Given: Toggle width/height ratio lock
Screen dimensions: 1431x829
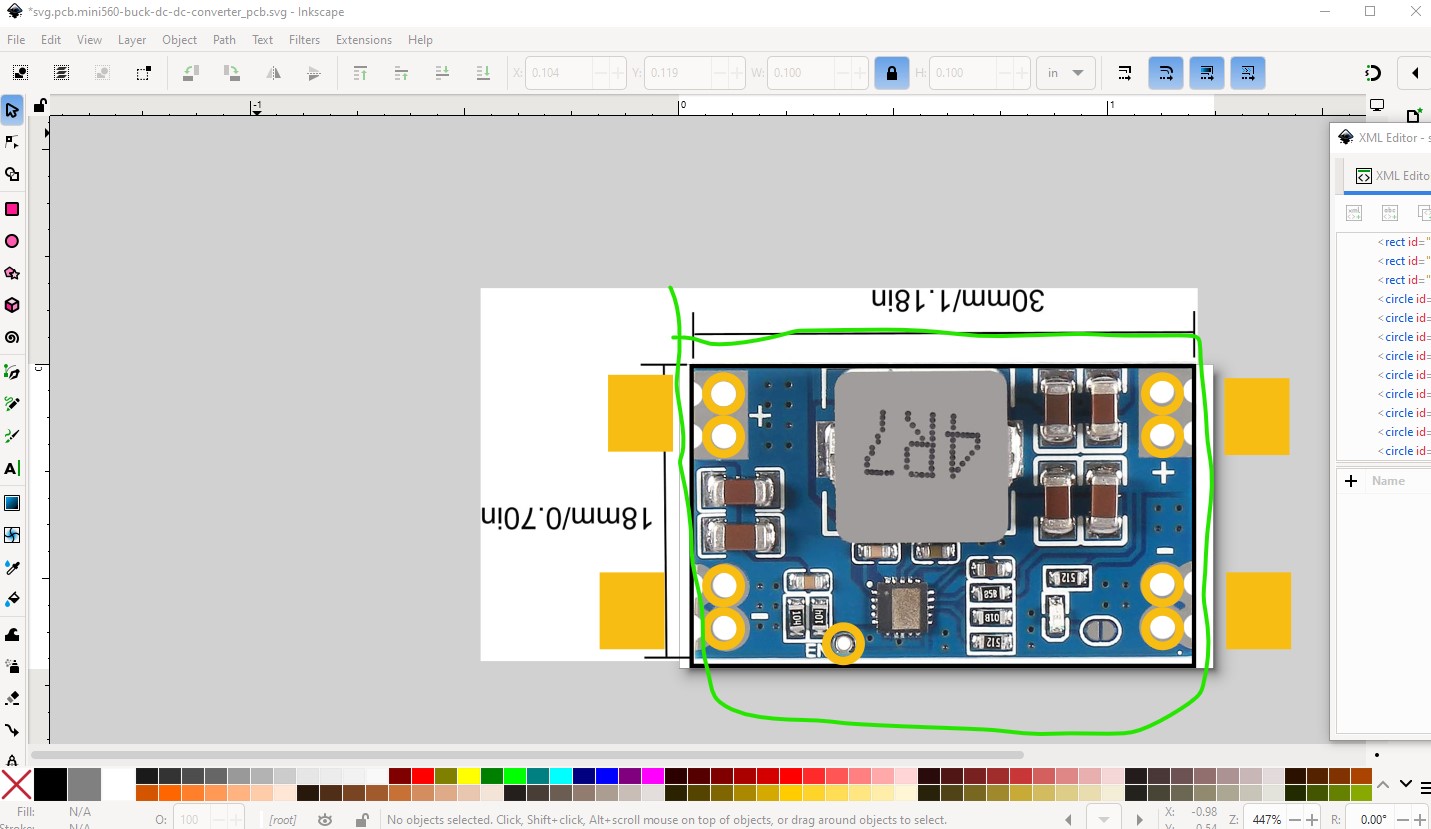Looking at the screenshot, I should pyautogui.click(x=891, y=73).
